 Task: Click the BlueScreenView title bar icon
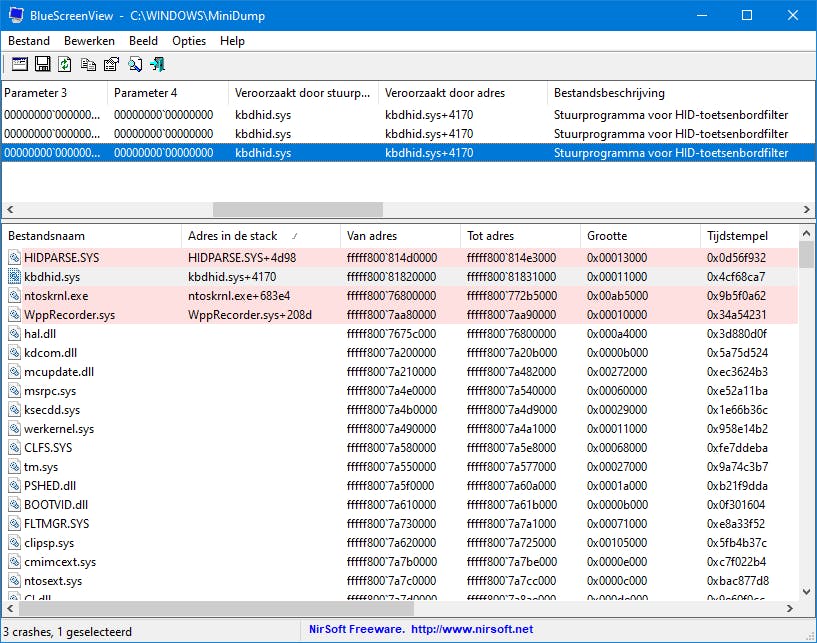click(x=16, y=16)
